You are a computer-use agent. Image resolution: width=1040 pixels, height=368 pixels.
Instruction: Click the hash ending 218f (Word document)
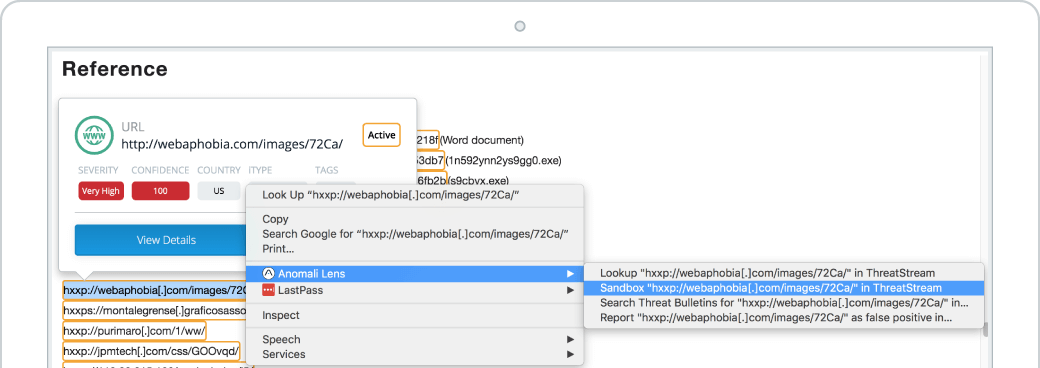[x=427, y=140]
